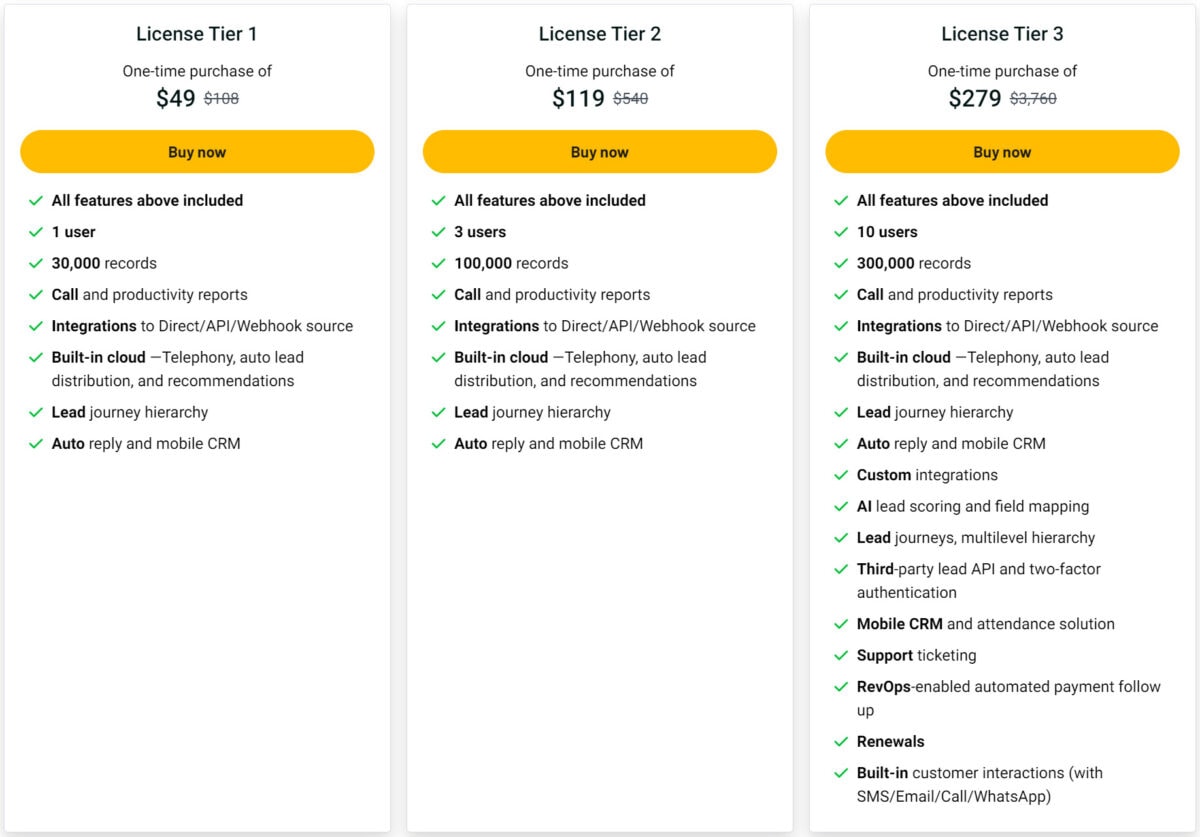Click "Mobile CRM and attendance solution" feature

tap(985, 624)
